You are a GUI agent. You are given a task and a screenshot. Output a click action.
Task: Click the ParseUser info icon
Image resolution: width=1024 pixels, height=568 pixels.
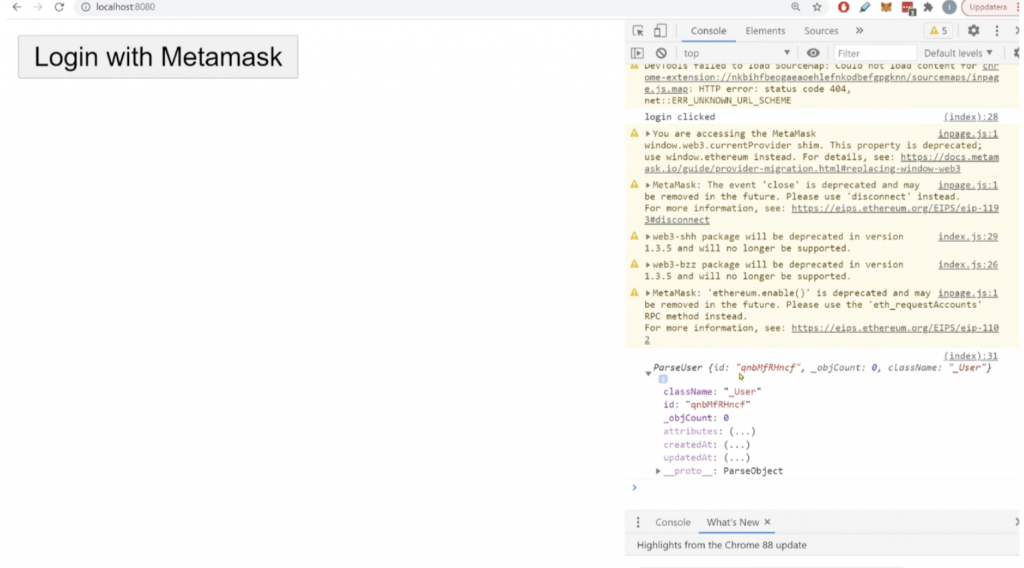tap(663, 379)
